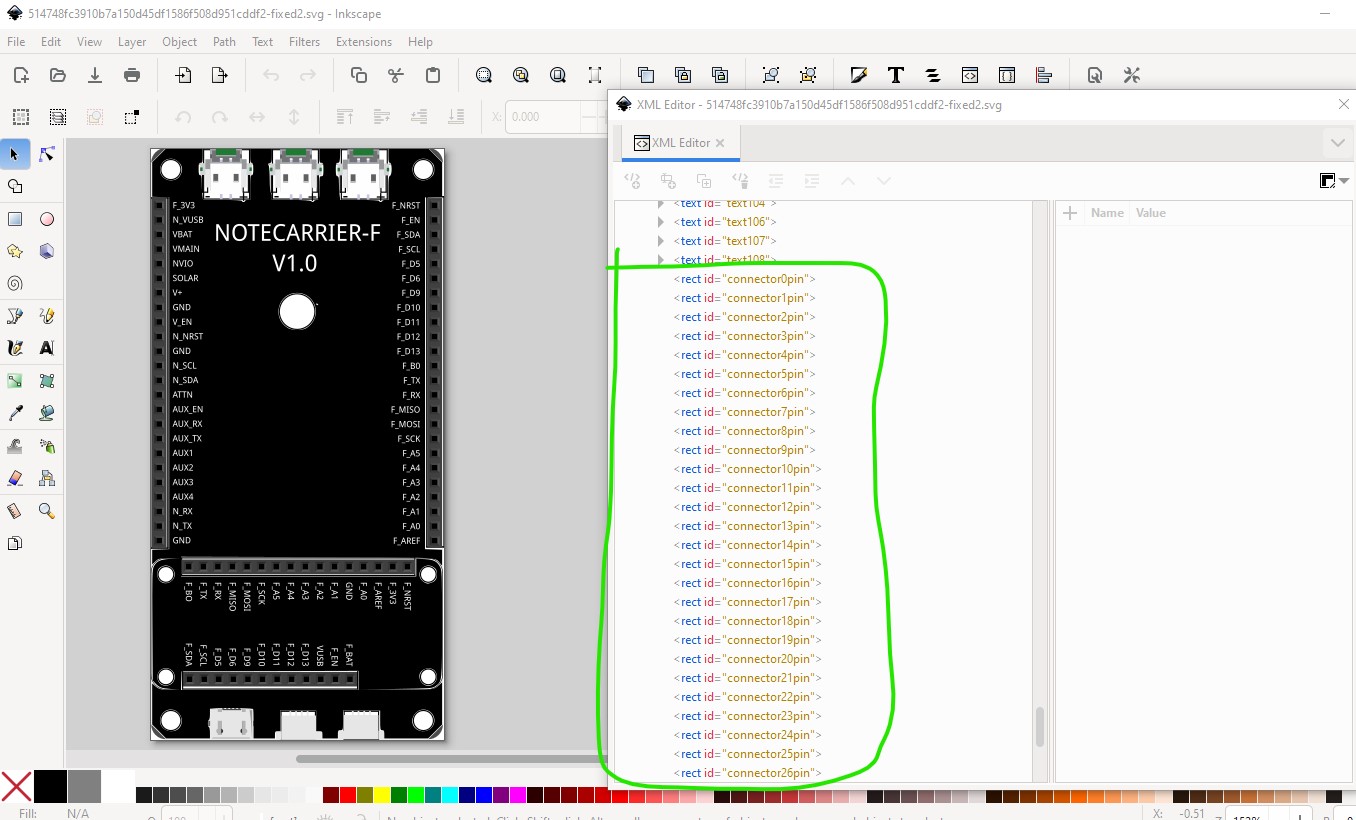
Task: Select the Paint Bucket tool
Action: pyautogui.click(x=47, y=413)
